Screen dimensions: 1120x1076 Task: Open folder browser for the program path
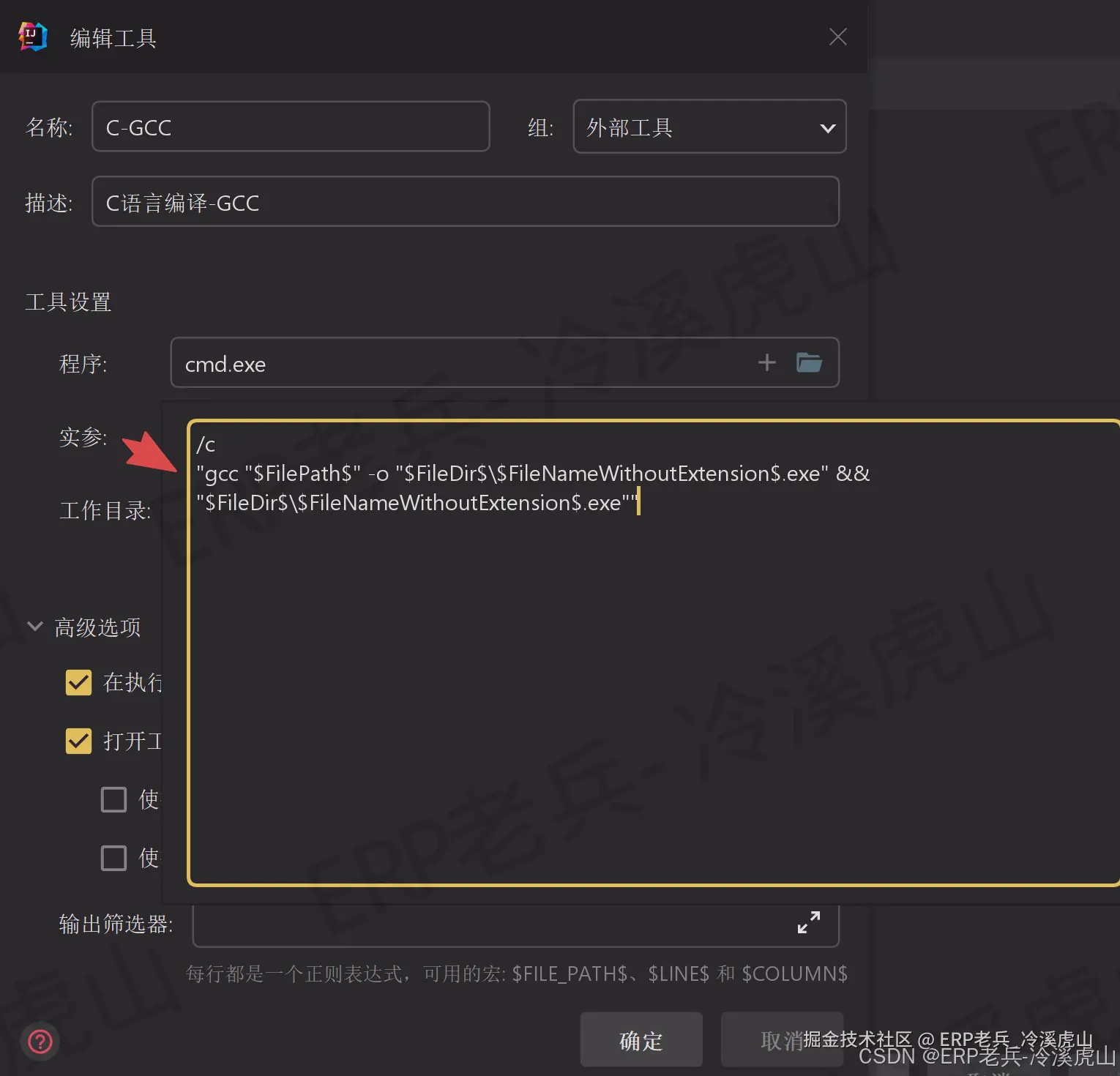[808, 362]
